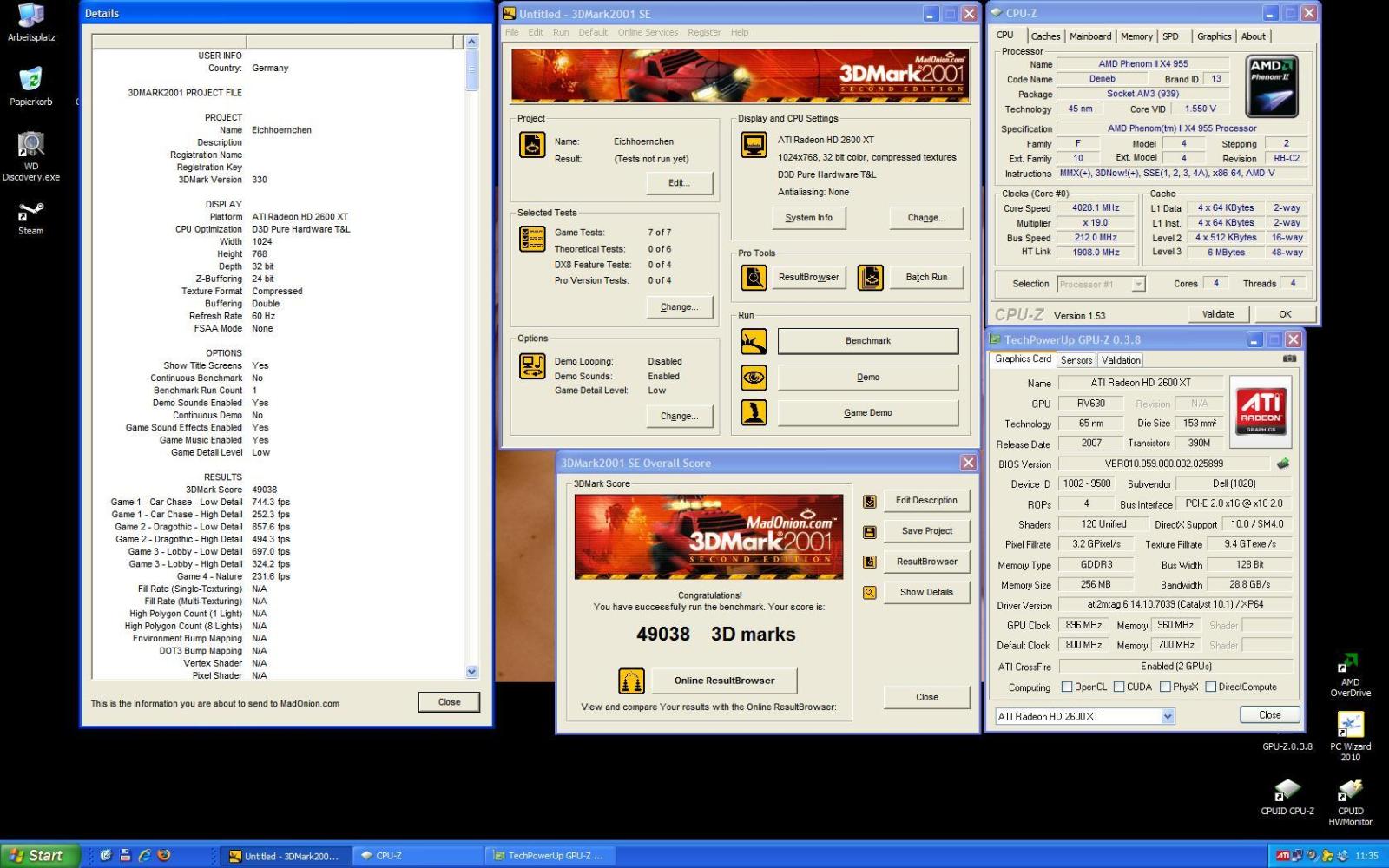This screenshot has height=868, width=1389.
Task: Click Close button in GPU-Z window
Action: (x=1270, y=715)
